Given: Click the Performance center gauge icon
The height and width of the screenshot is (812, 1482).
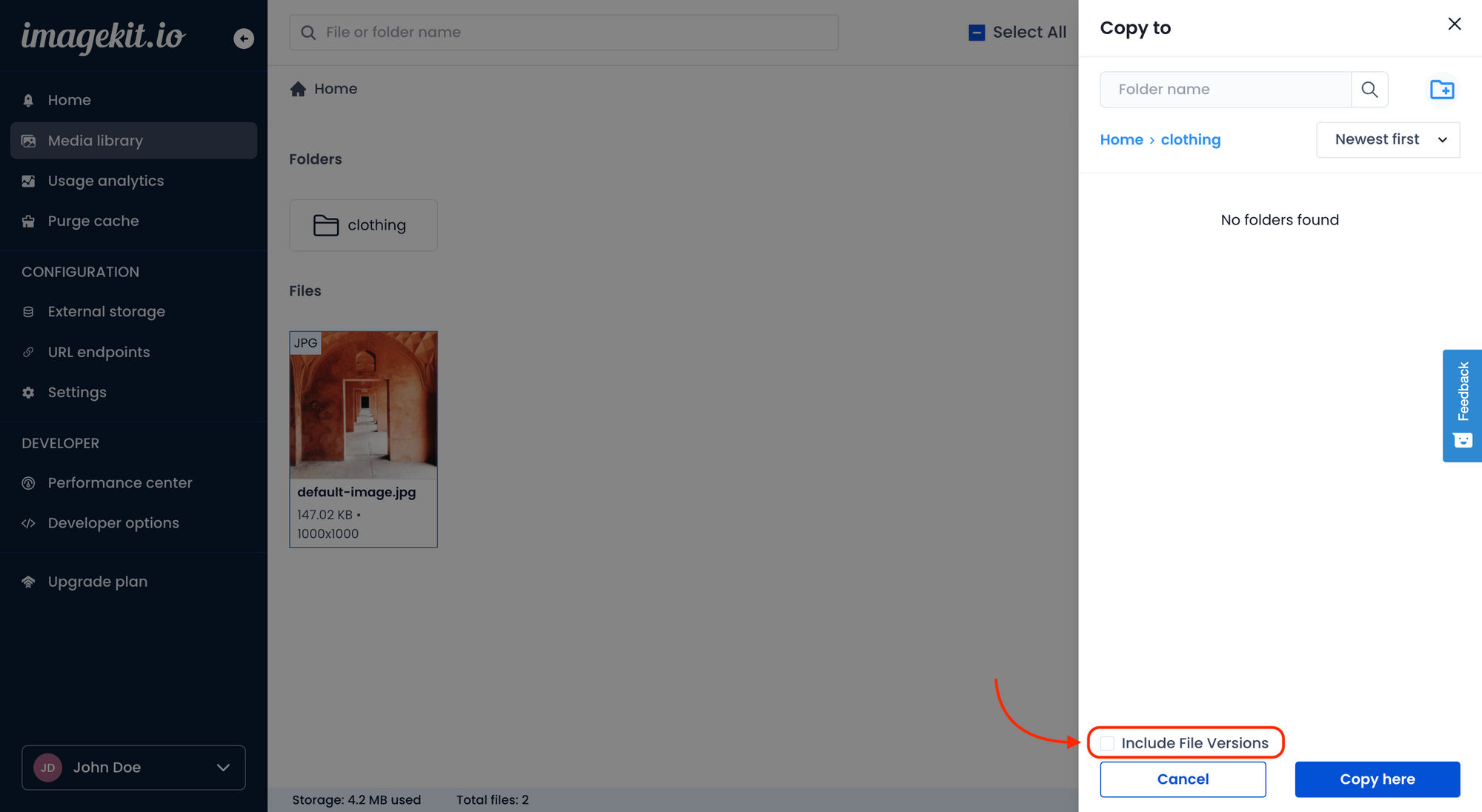Looking at the screenshot, I should (x=28, y=483).
